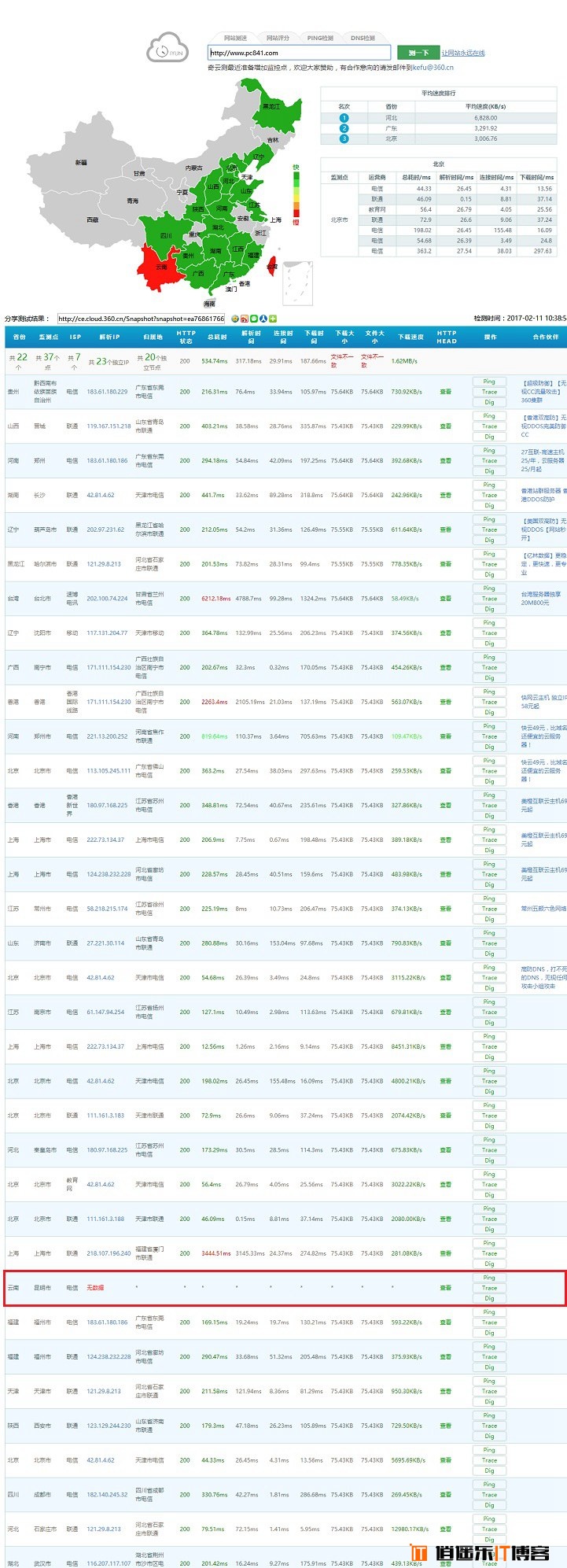Share result via the yellow star QZone icon
Screen dimensions: 567x1568
[x=235, y=319]
